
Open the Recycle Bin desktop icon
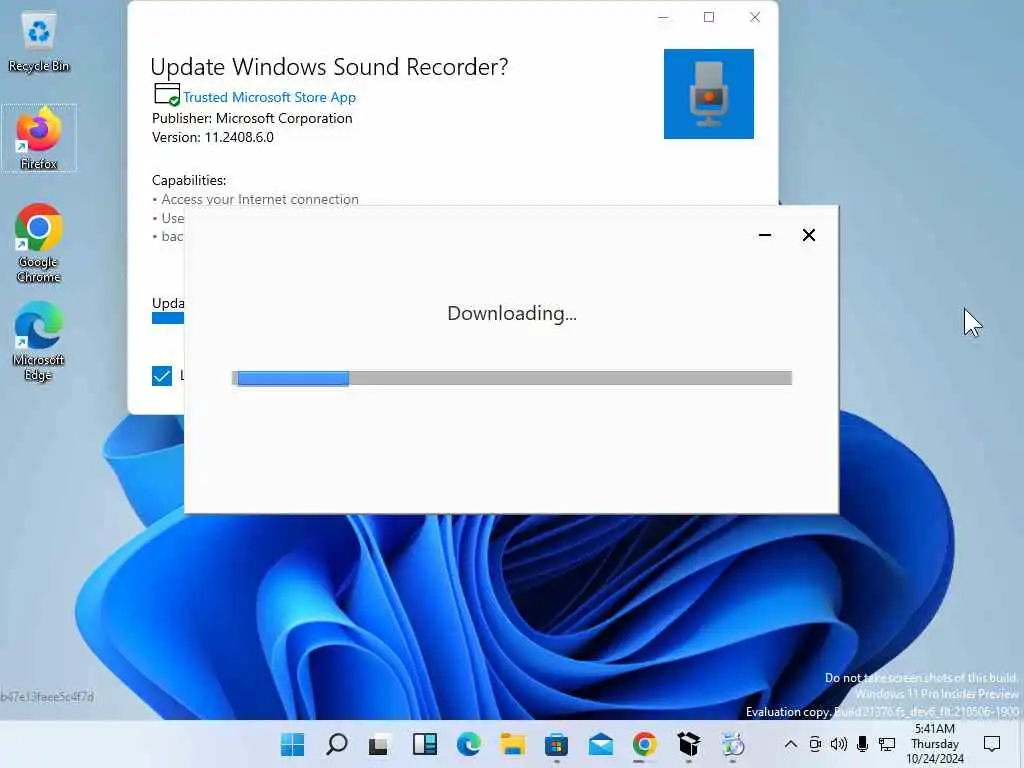tap(39, 42)
